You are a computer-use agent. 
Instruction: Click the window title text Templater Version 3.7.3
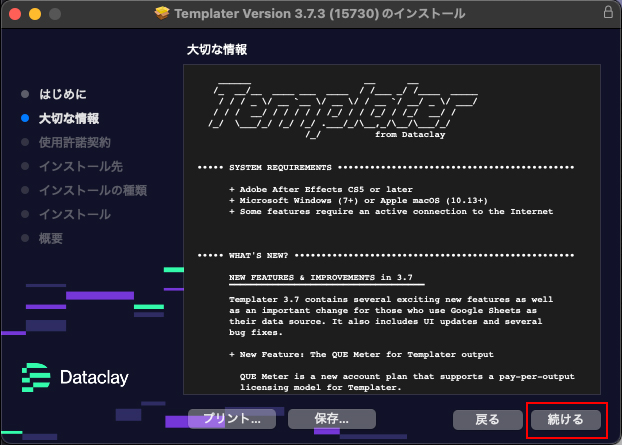pos(264,14)
